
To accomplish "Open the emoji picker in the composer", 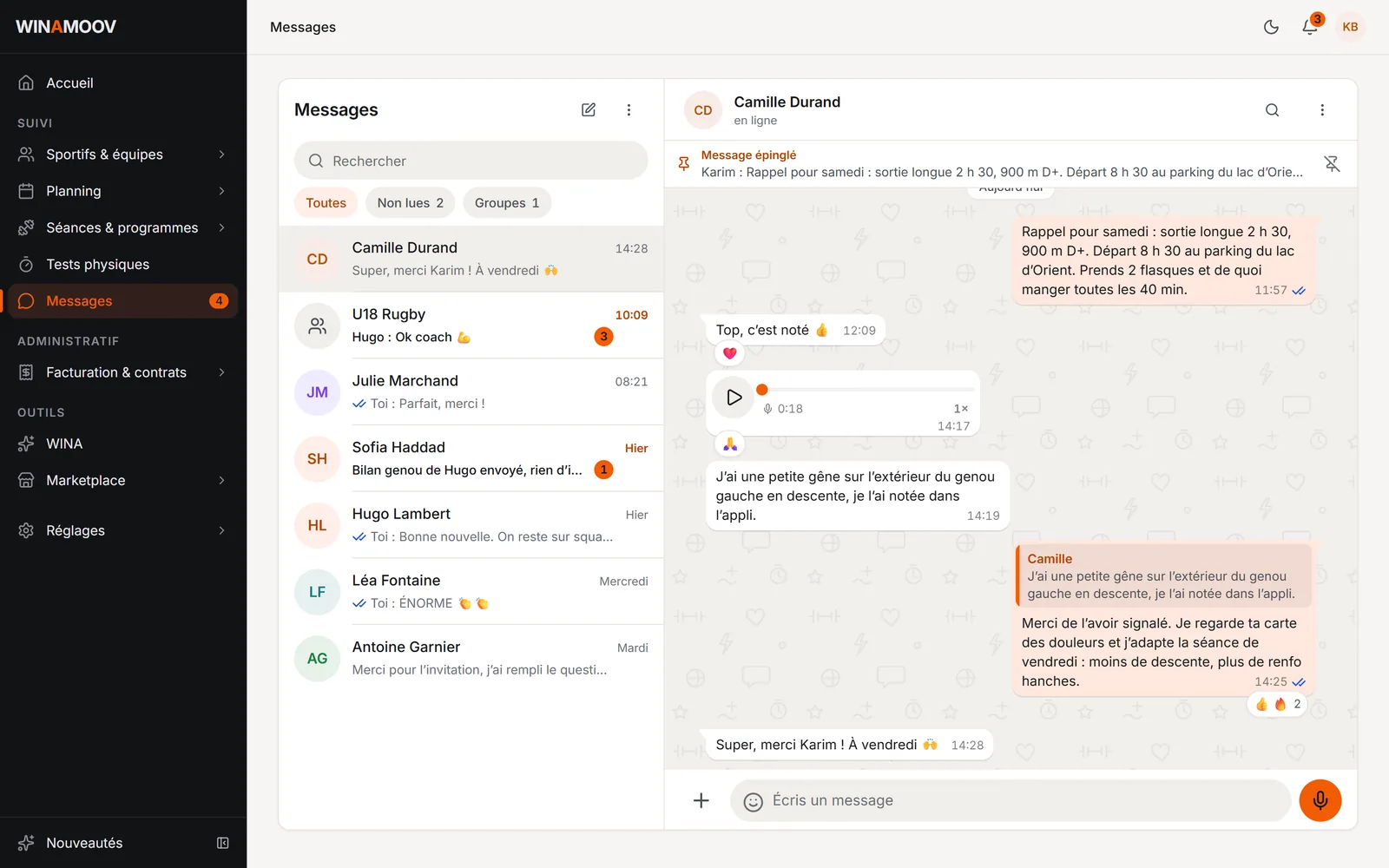I will pos(754,801).
